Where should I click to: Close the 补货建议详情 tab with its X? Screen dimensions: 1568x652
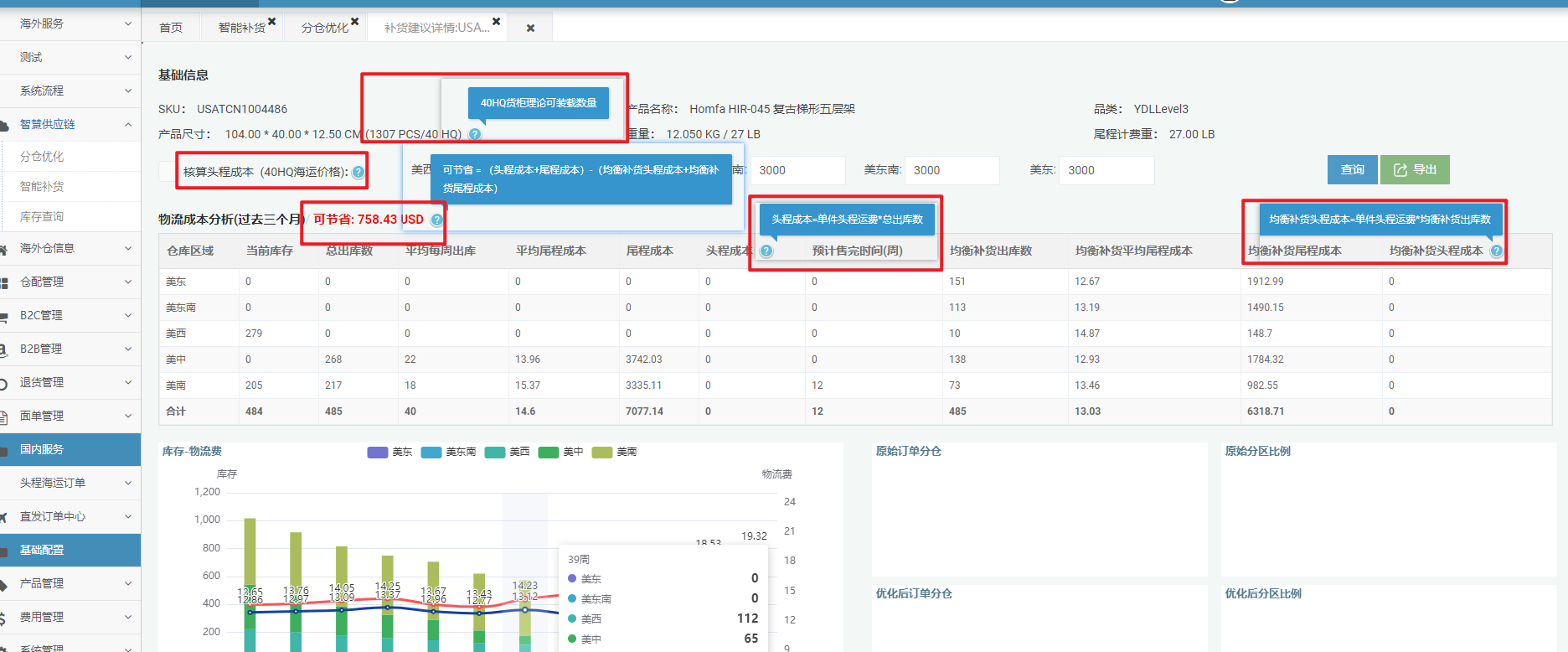tap(496, 22)
